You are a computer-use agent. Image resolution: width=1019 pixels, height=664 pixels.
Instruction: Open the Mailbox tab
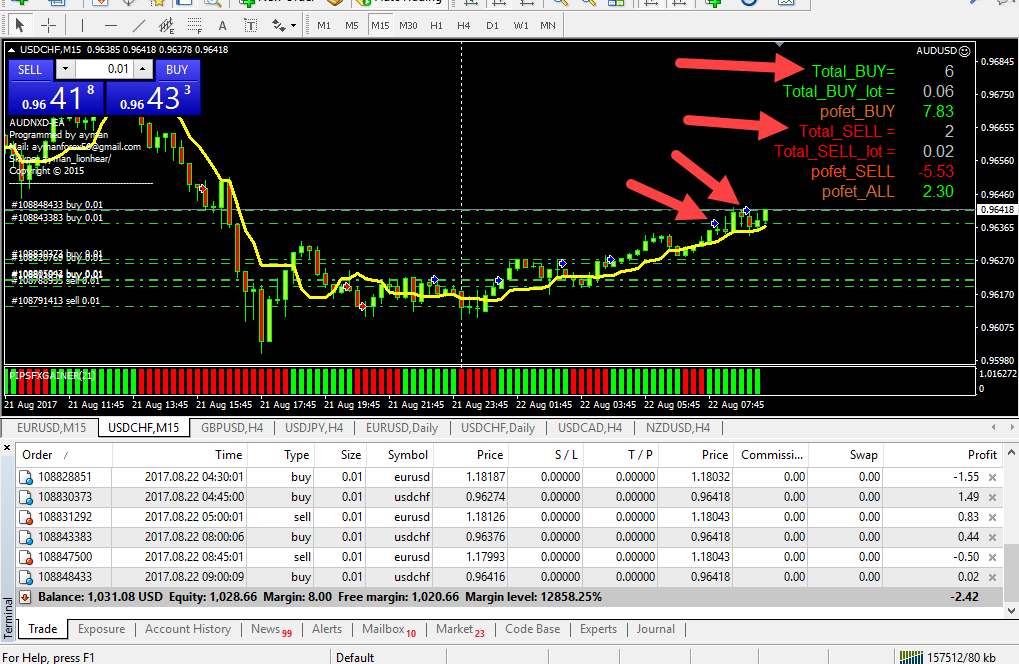coord(389,630)
